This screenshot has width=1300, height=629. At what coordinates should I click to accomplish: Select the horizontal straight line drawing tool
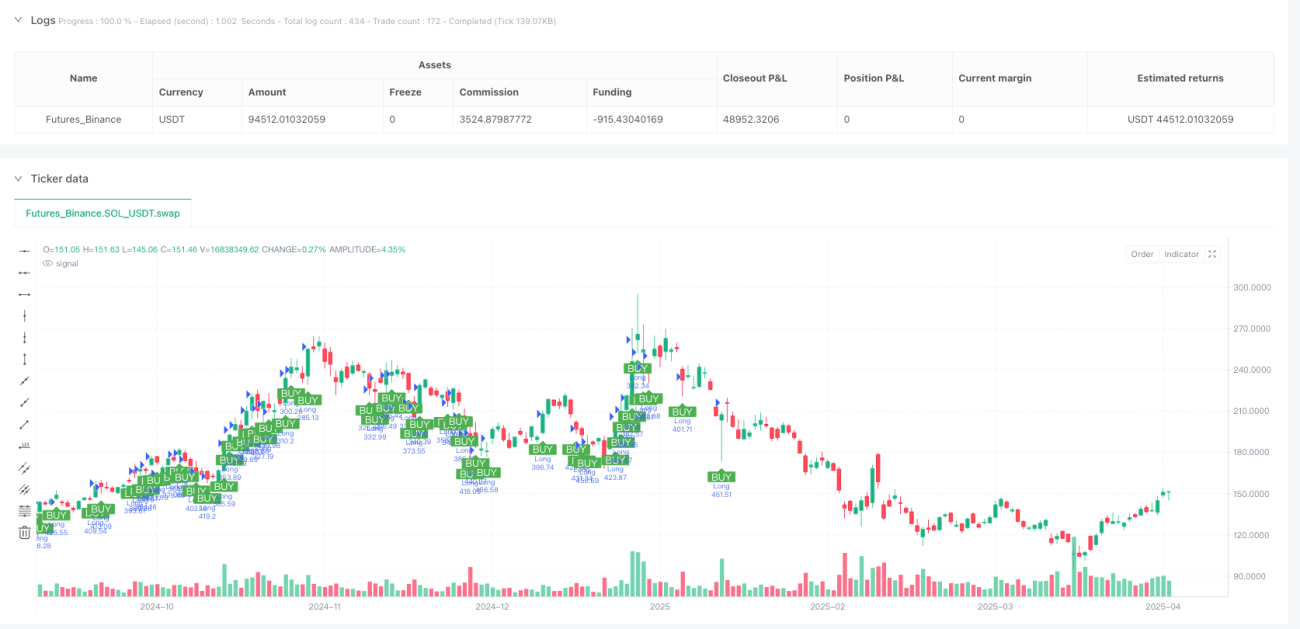pyautogui.click(x=25, y=250)
